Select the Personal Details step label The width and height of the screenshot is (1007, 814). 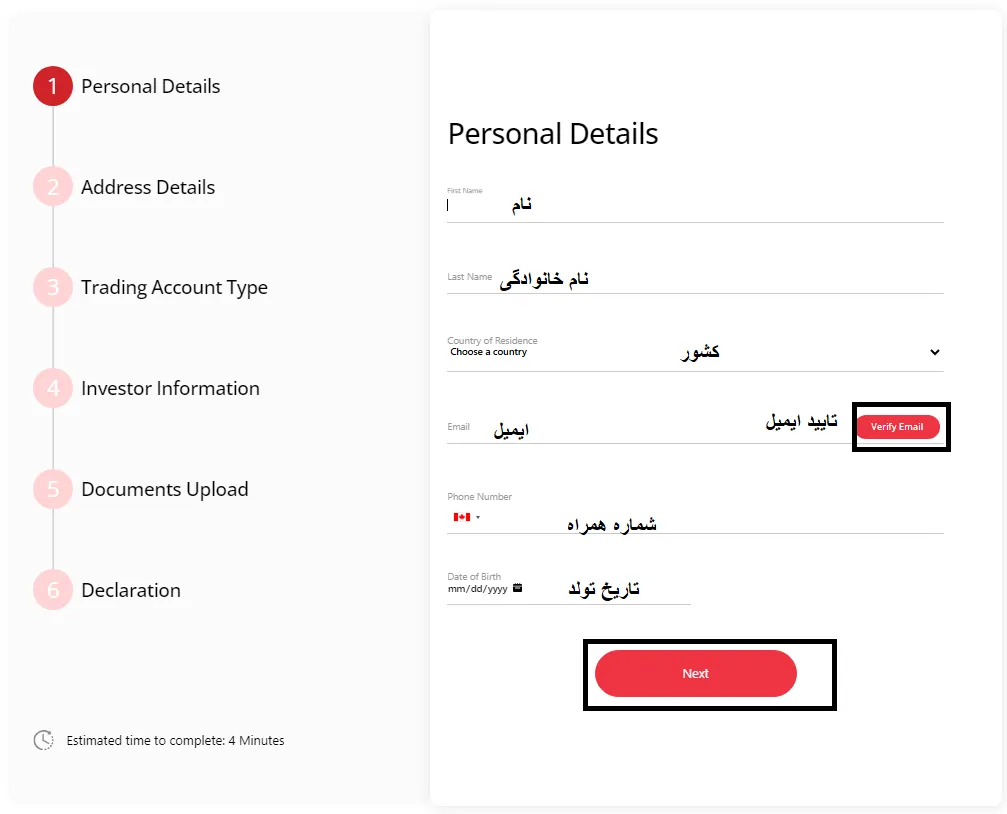150,86
